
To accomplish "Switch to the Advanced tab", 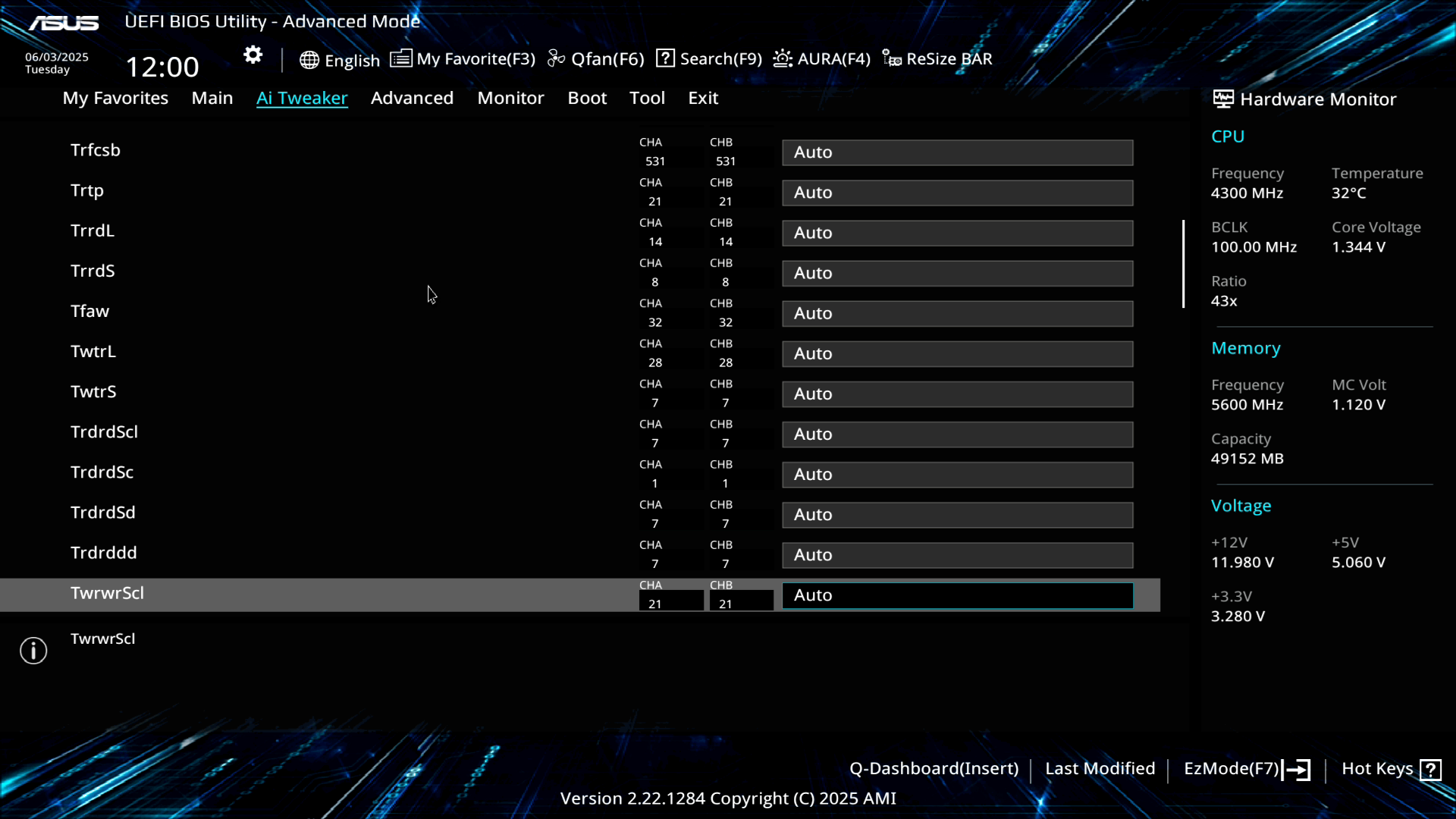I will pyautogui.click(x=412, y=98).
